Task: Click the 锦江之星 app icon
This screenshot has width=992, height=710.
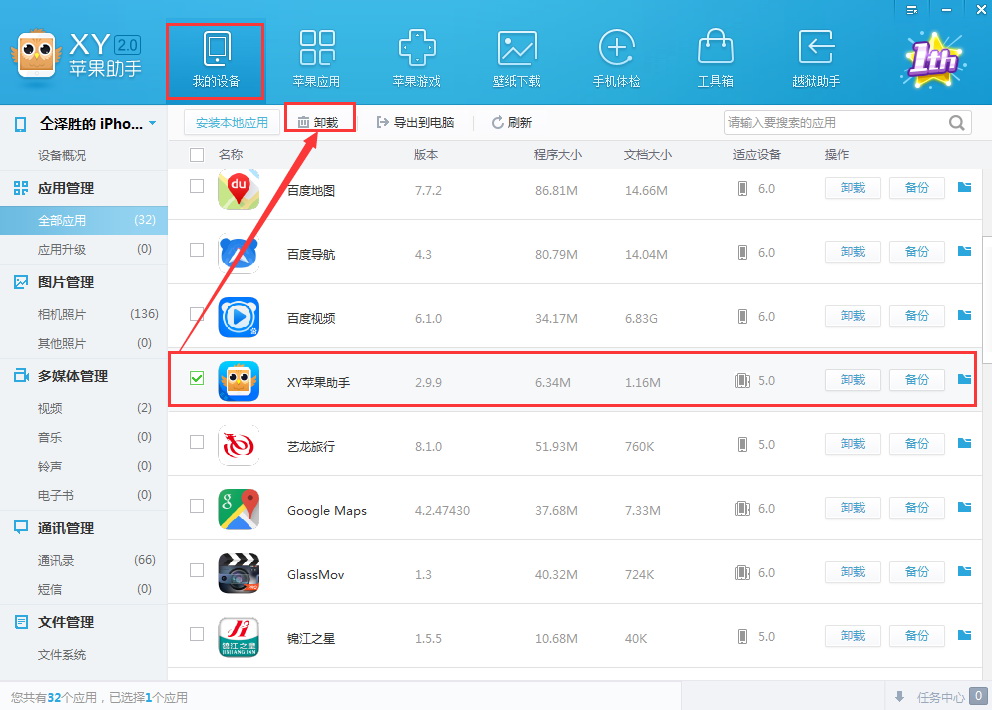Action: coord(239,637)
